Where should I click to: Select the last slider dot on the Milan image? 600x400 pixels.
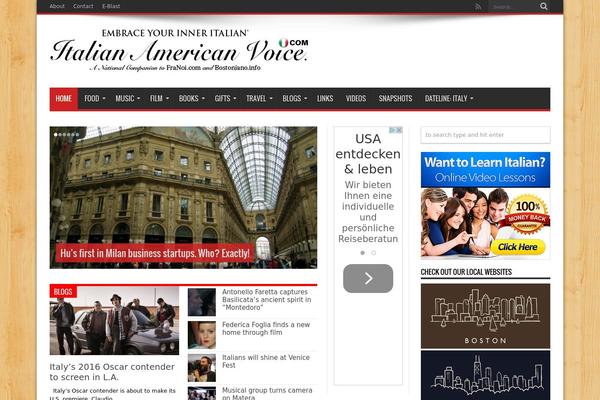(x=77, y=135)
